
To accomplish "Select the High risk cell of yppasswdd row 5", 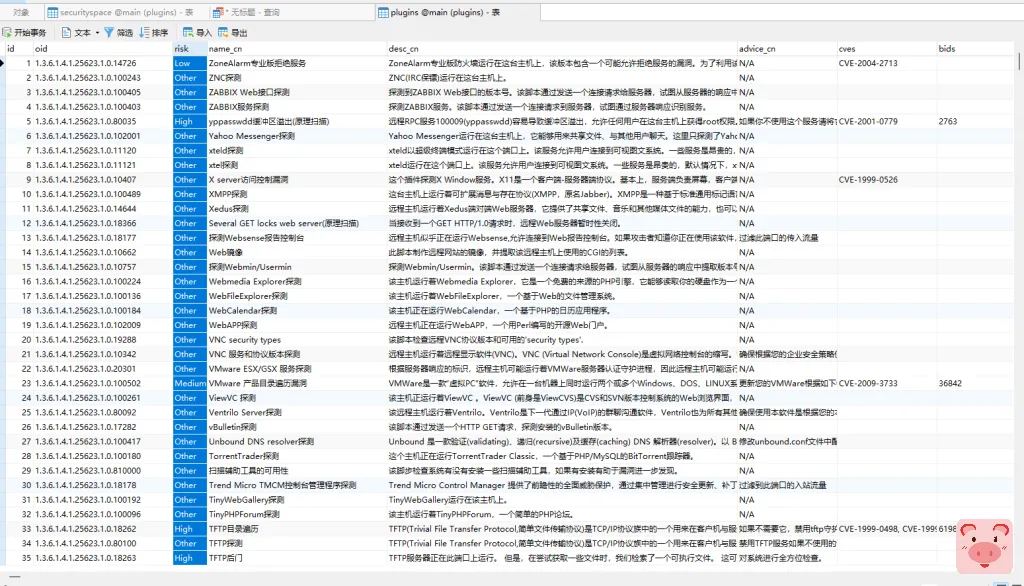I will (x=189, y=122).
